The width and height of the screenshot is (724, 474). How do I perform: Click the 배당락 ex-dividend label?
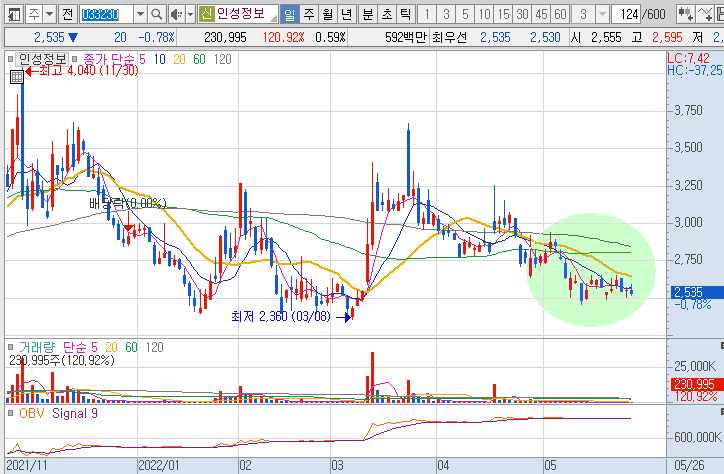click(127, 204)
